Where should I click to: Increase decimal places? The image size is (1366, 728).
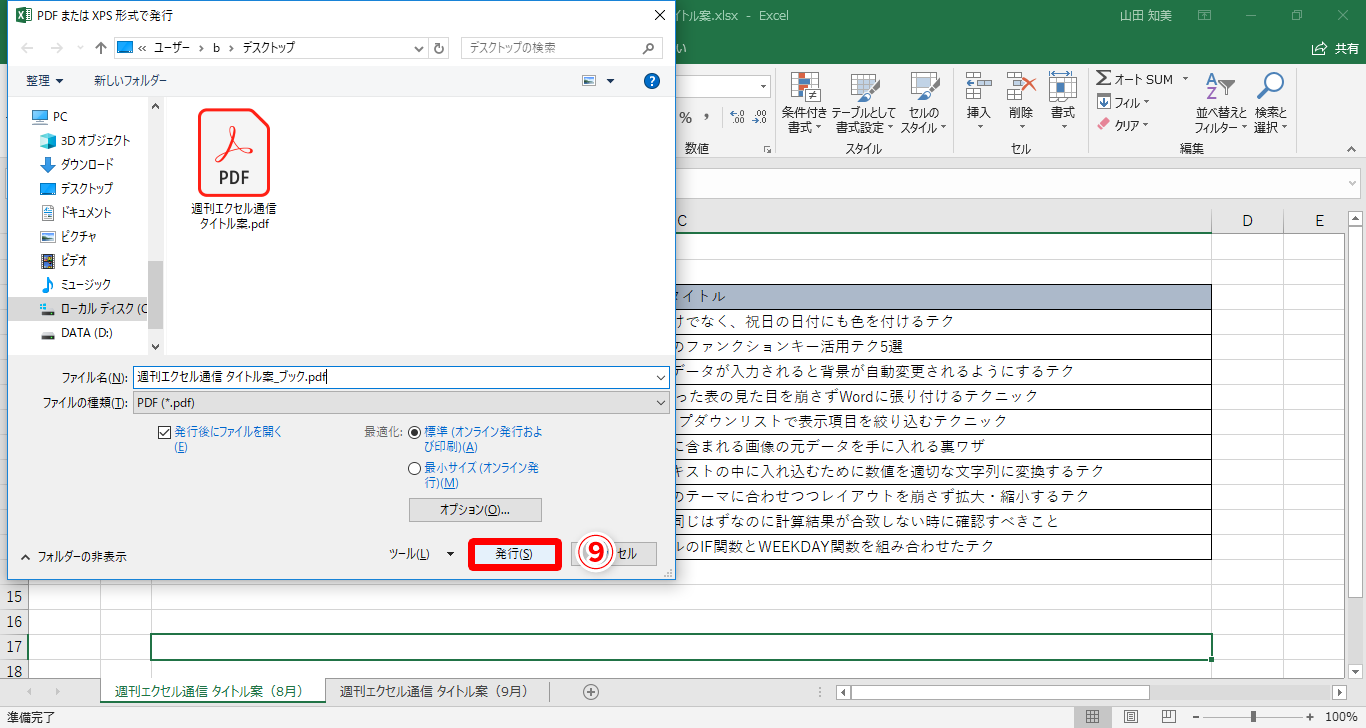(738, 118)
